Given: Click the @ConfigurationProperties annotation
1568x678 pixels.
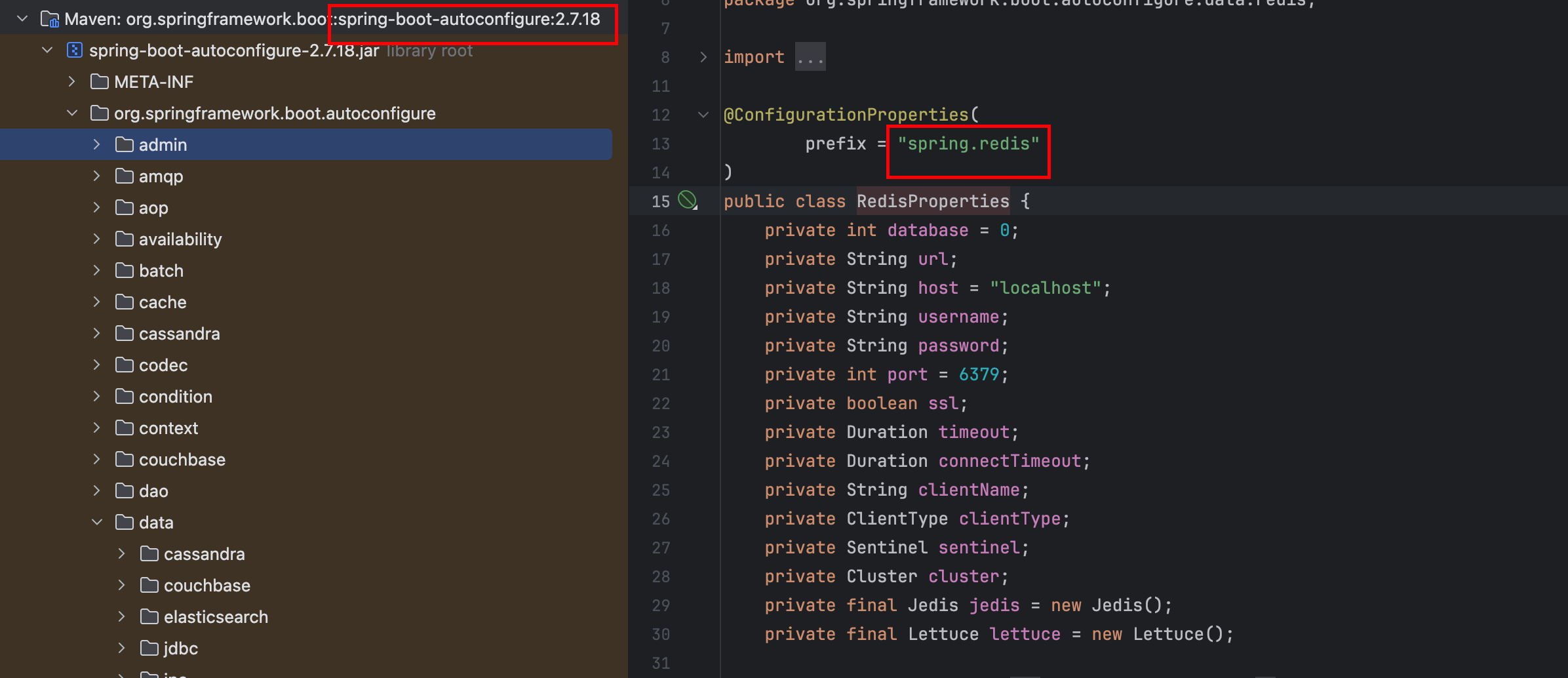Looking at the screenshot, I should click(x=846, y=115).
